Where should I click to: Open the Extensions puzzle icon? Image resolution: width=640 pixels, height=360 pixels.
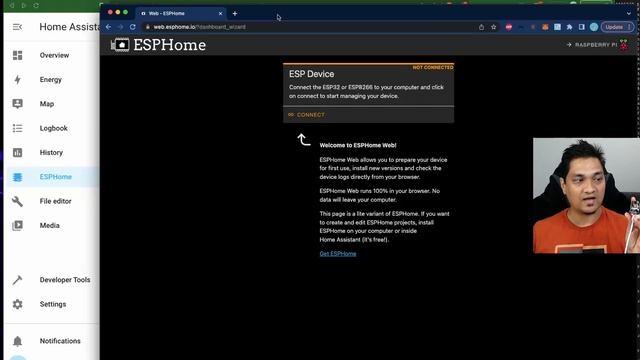(569, 27)
